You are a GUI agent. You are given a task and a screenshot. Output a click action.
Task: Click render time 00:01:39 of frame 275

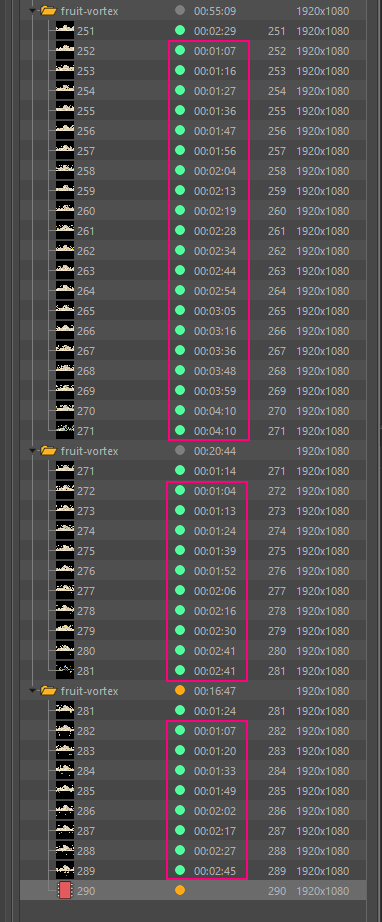[x=215, y=550]
